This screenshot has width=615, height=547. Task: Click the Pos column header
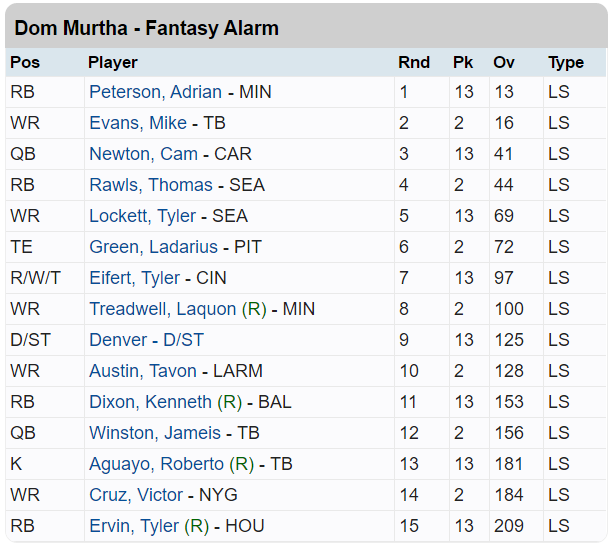pos(25,62)
